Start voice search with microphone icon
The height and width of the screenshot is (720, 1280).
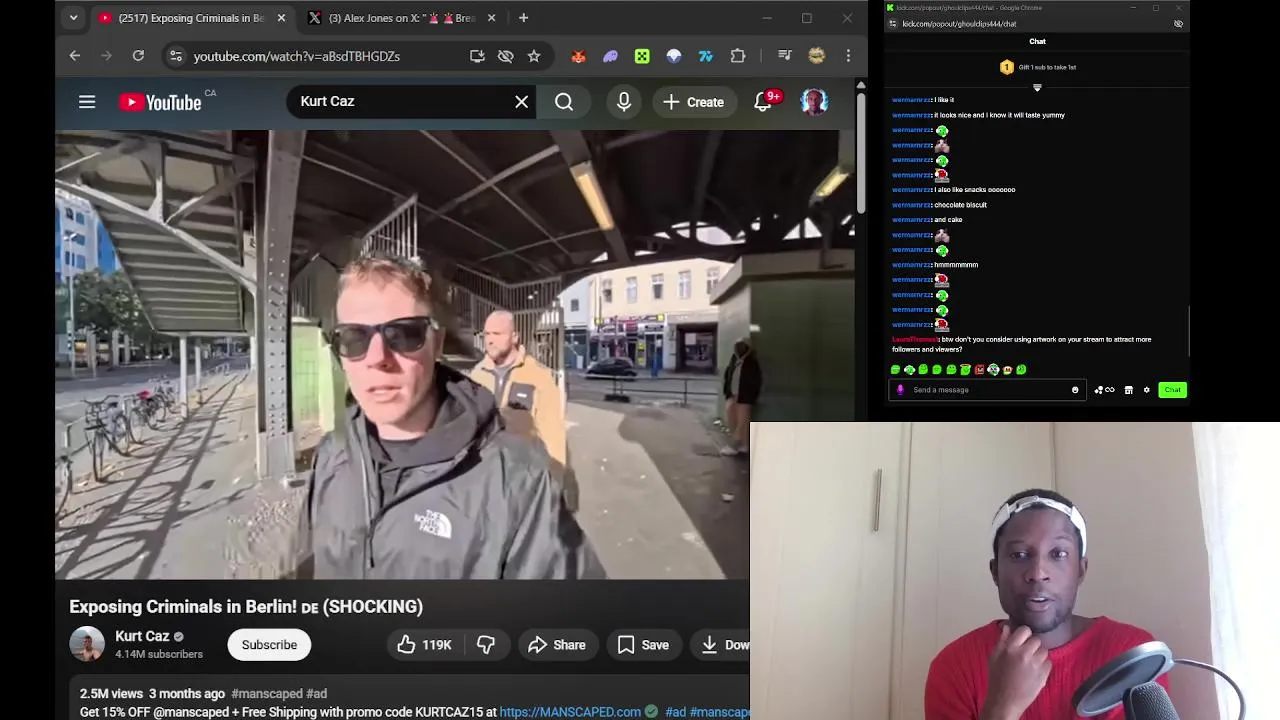[x=624, y=102]
